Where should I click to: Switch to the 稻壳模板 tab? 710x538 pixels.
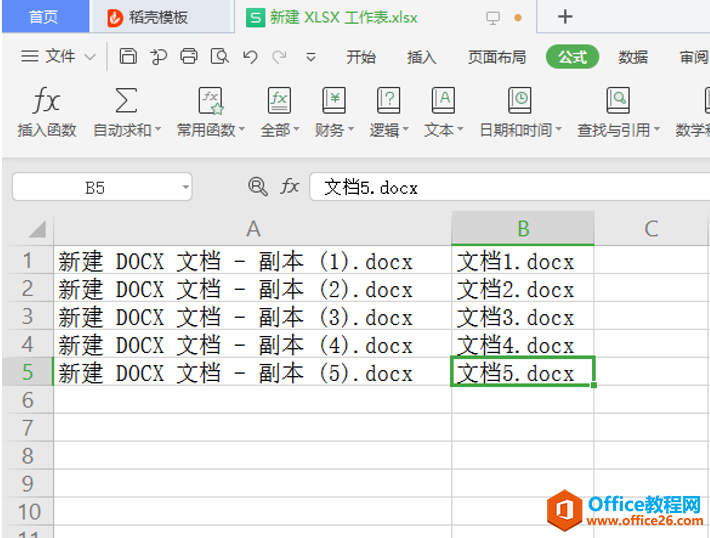(161, 17)
